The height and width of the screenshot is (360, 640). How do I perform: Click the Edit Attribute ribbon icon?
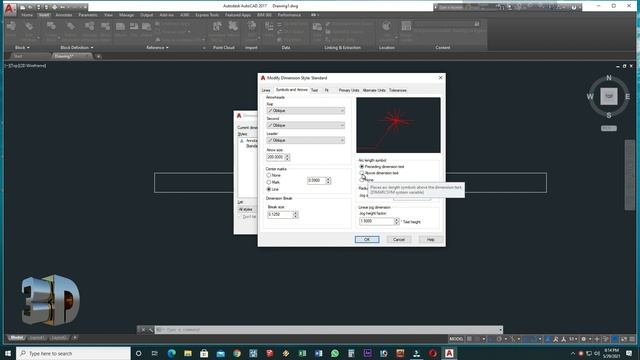pyautogui.click(x=29, y=27)
